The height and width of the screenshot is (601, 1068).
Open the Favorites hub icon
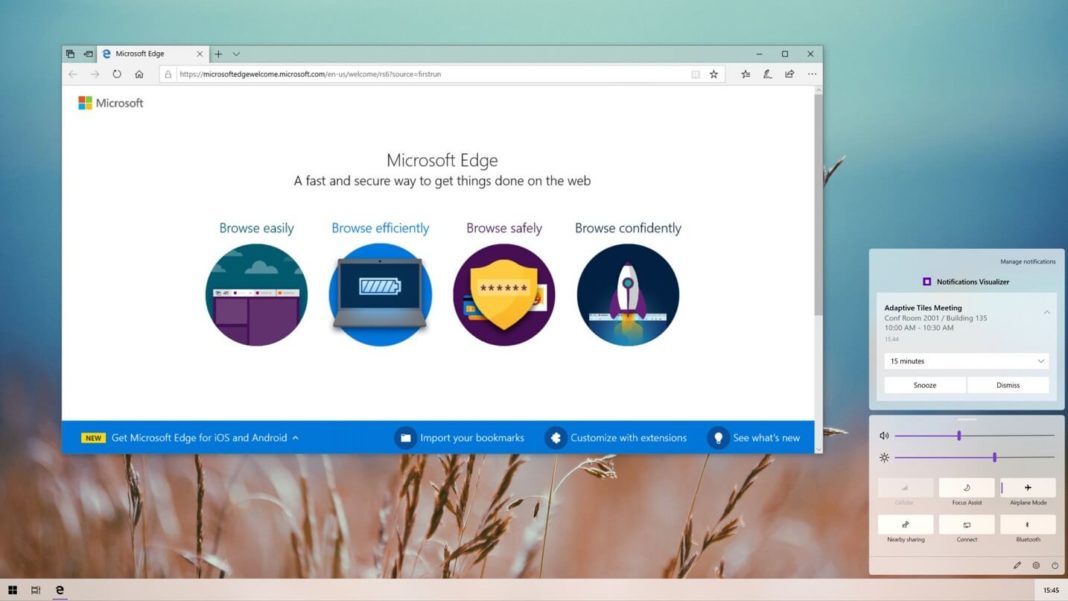[745, 74]
